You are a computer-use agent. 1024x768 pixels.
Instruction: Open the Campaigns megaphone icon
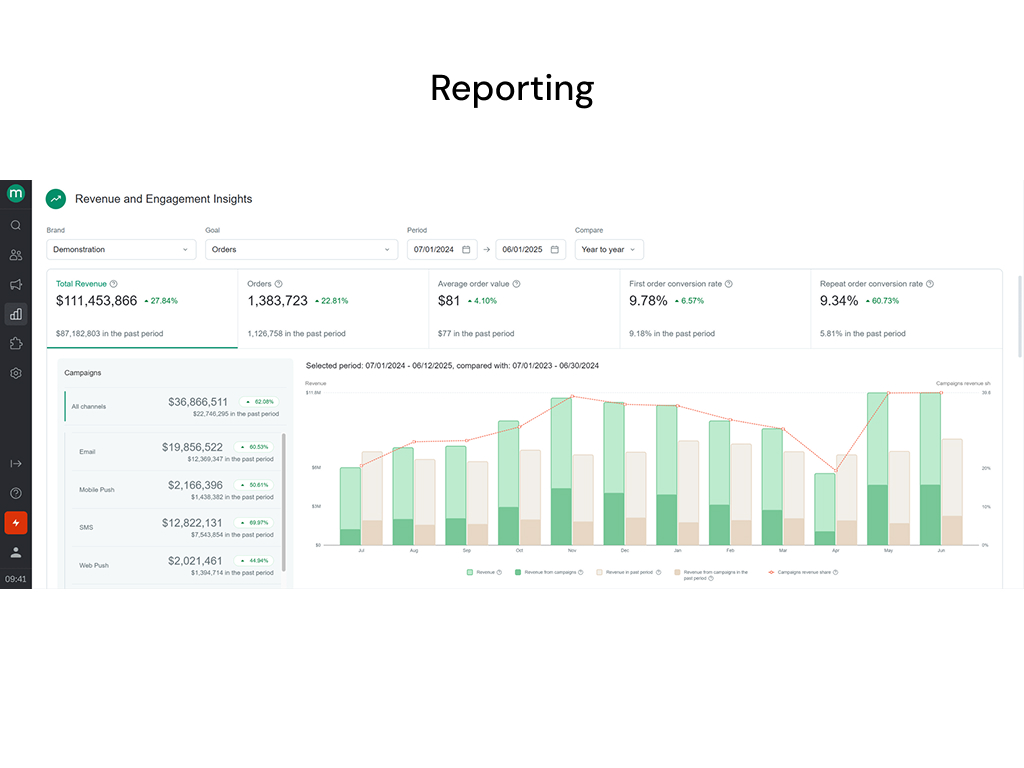(16, 285)
